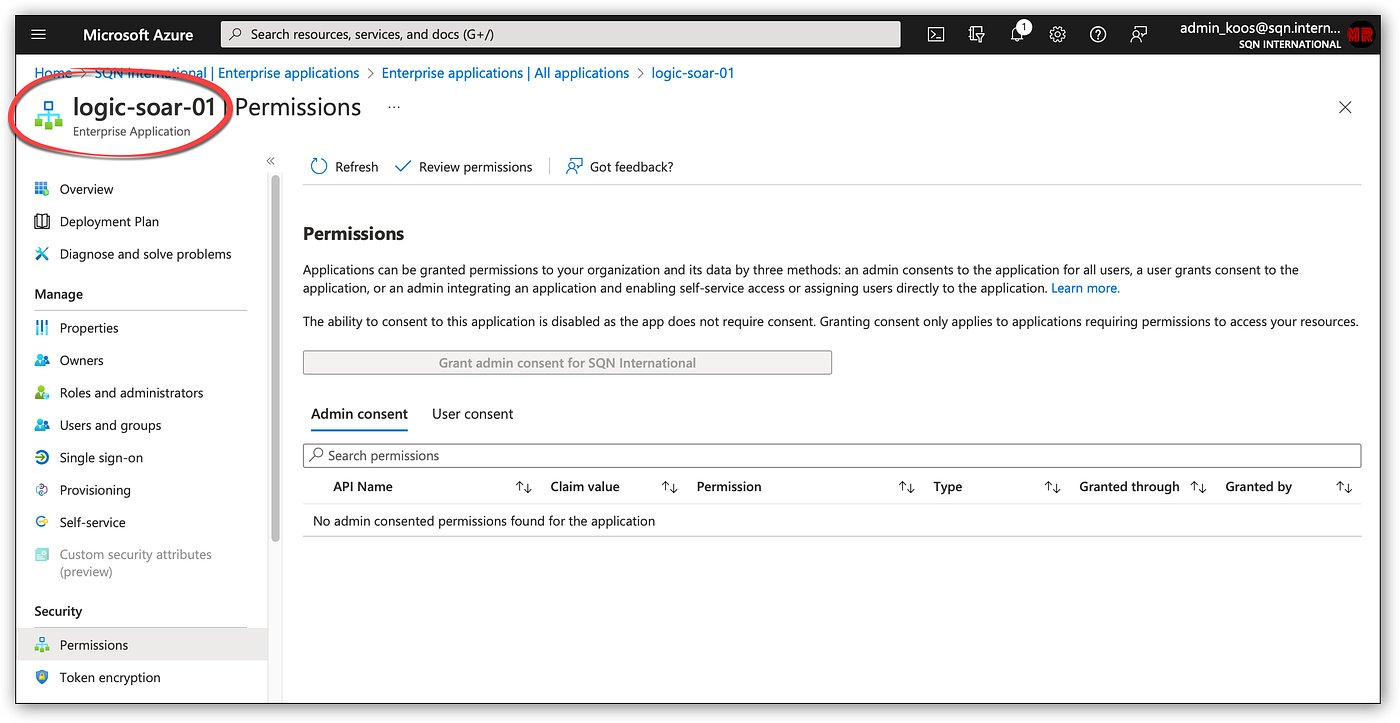
Task: Click the Search permissions field
Action: [x=832, y=455]
